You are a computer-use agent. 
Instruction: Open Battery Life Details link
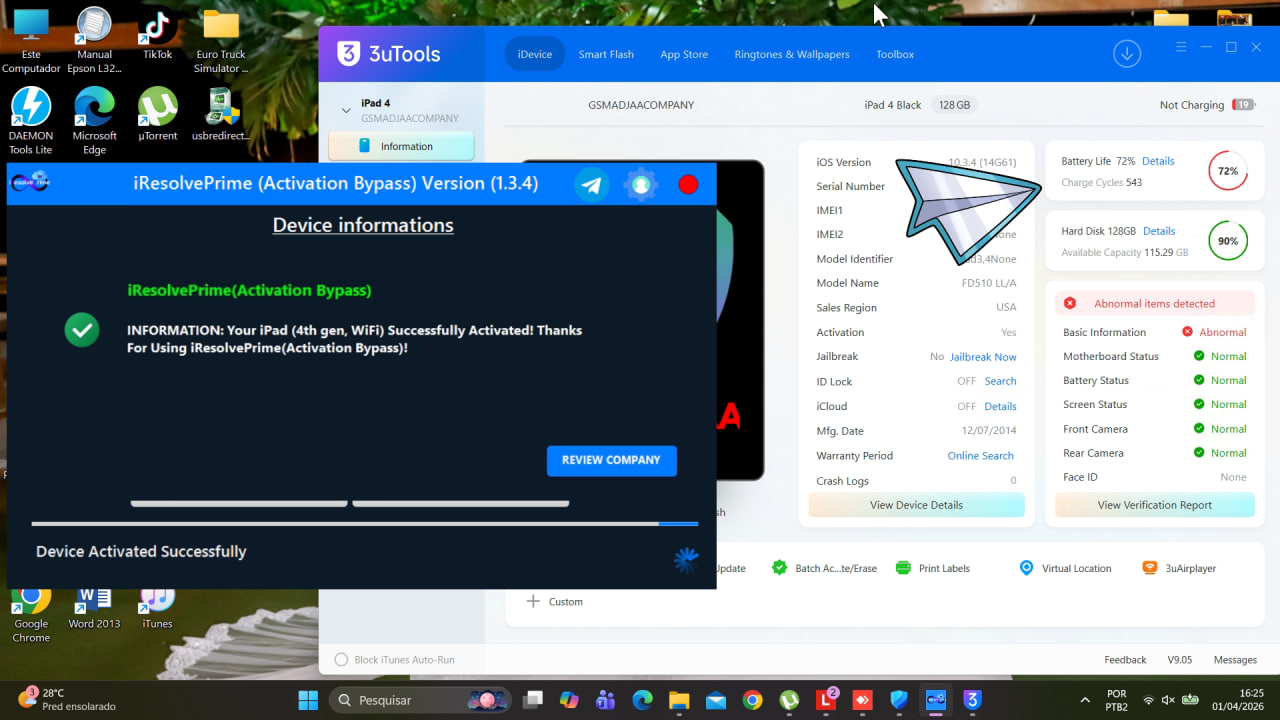(1158, 161)
